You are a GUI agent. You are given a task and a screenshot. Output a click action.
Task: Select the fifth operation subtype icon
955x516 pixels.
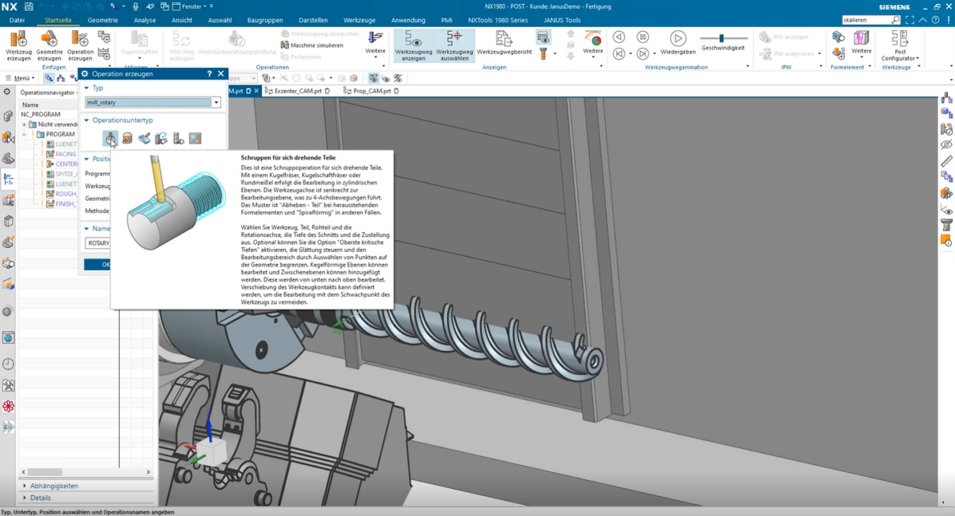tap(178, 139)
